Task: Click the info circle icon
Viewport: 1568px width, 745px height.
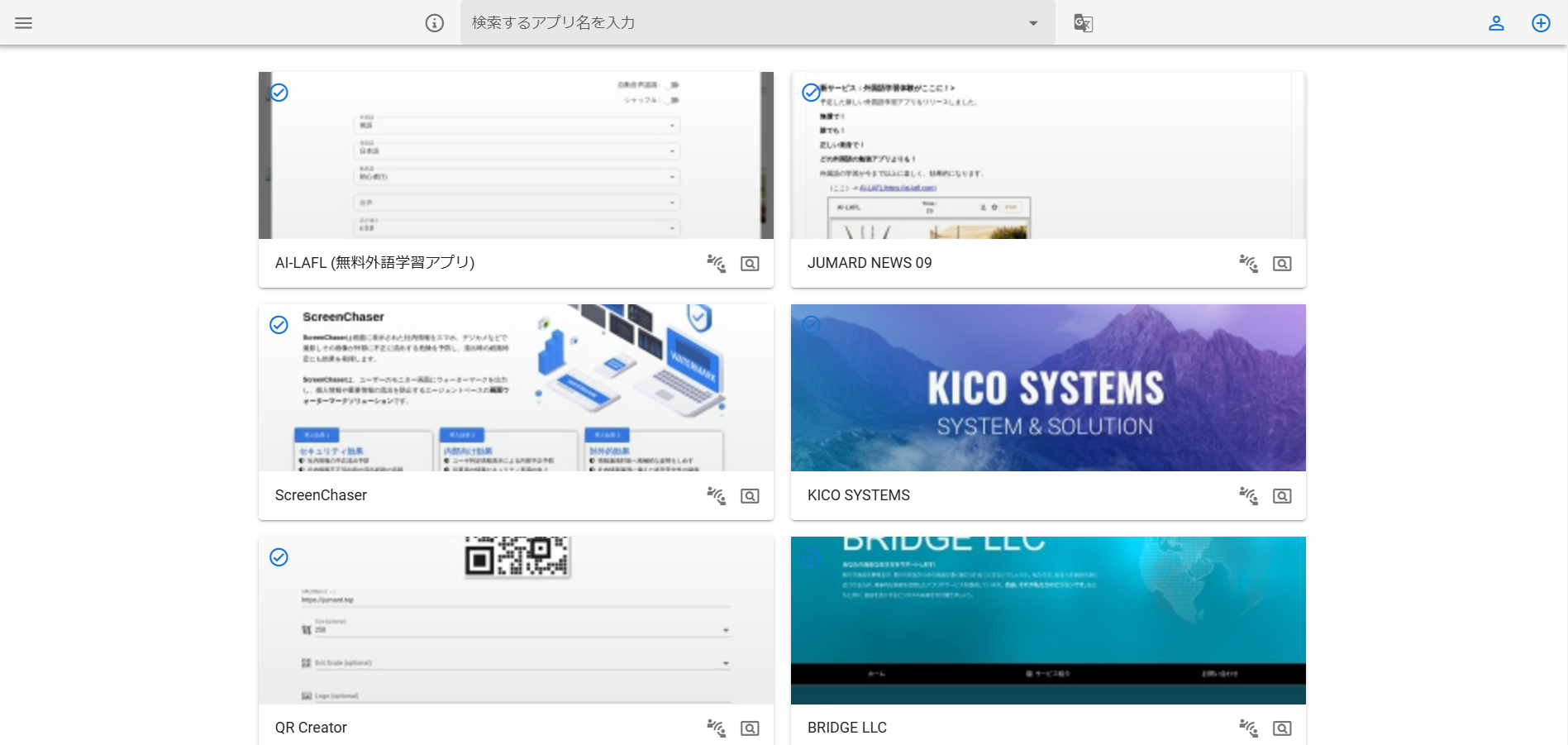Action: [435, 23]
